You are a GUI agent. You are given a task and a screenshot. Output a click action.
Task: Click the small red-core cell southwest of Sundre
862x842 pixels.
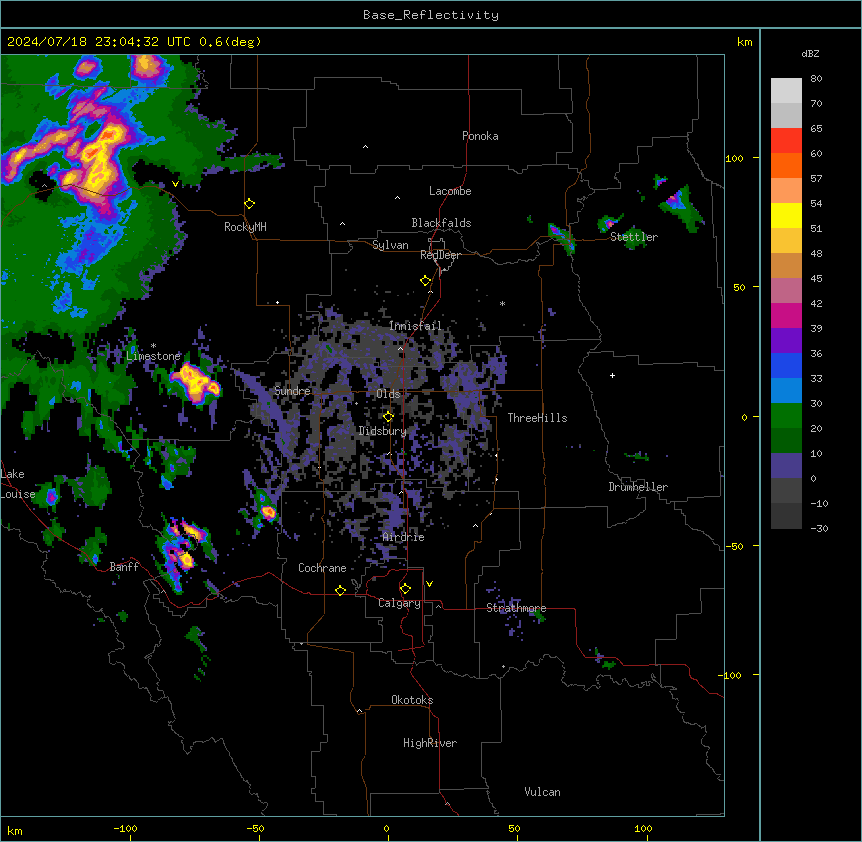(x=267, y=511)
